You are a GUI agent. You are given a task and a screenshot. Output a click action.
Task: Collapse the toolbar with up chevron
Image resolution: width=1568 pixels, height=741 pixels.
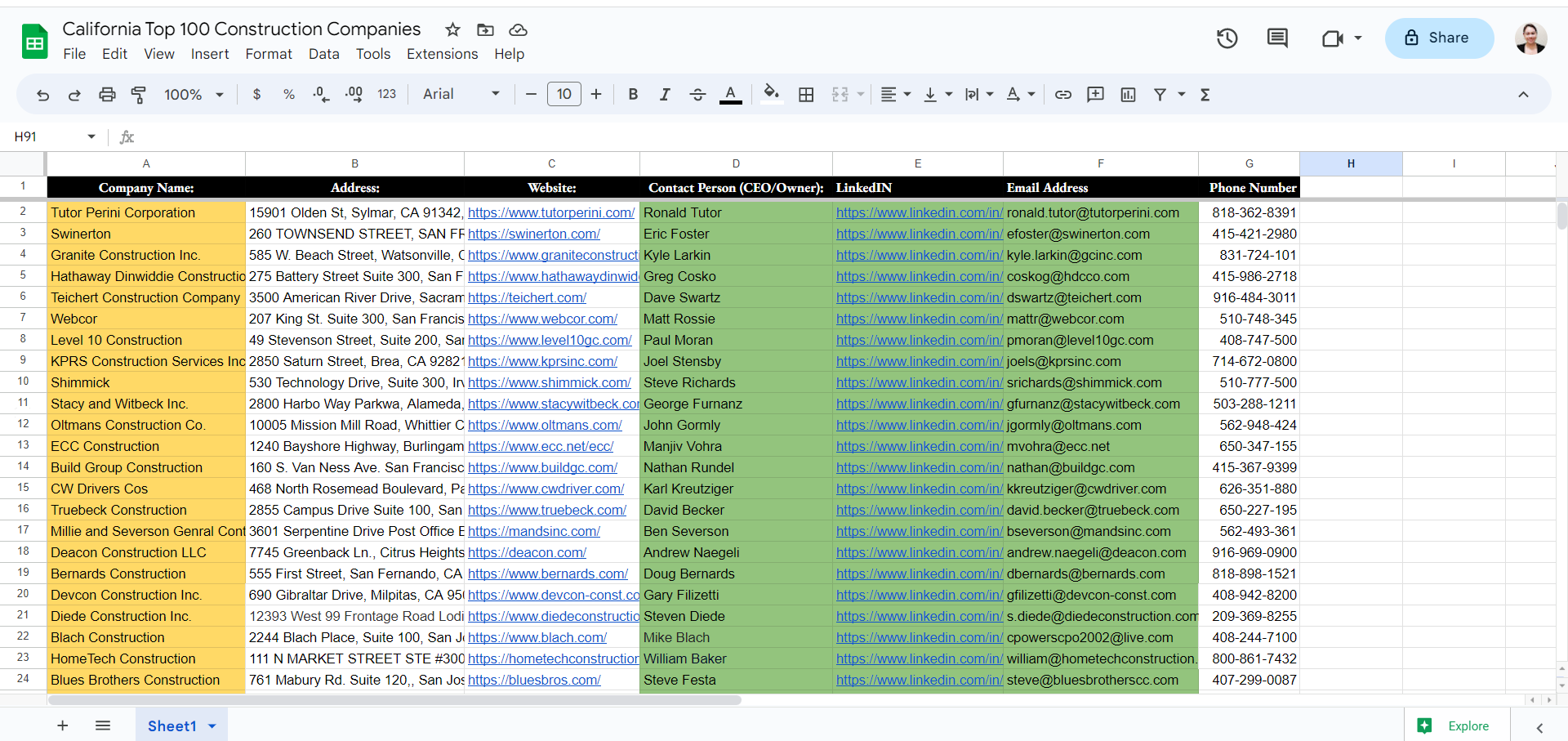click(x=1523, y=95)
